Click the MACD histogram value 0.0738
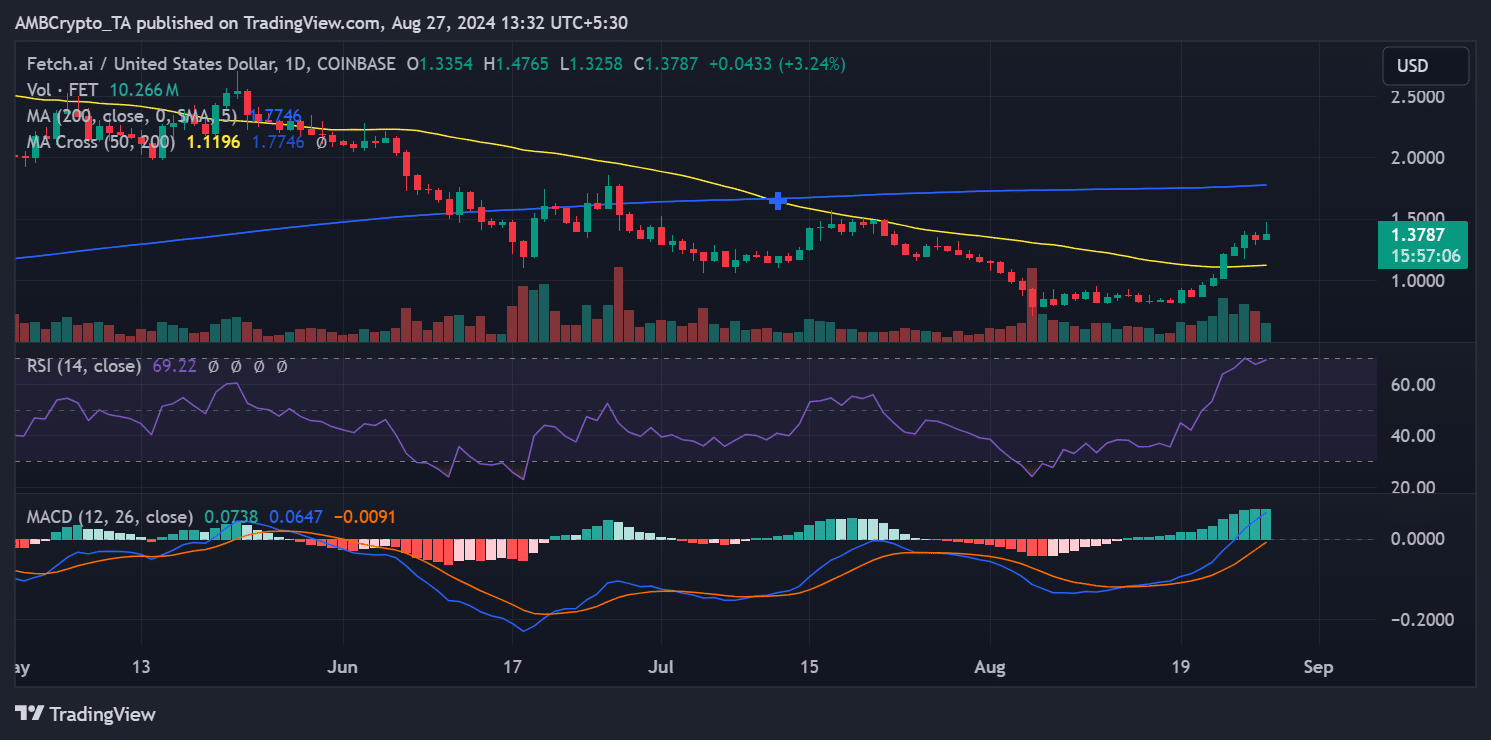Image resolution: width=1491 pixels, height=740 pixels. click(229, 517)
